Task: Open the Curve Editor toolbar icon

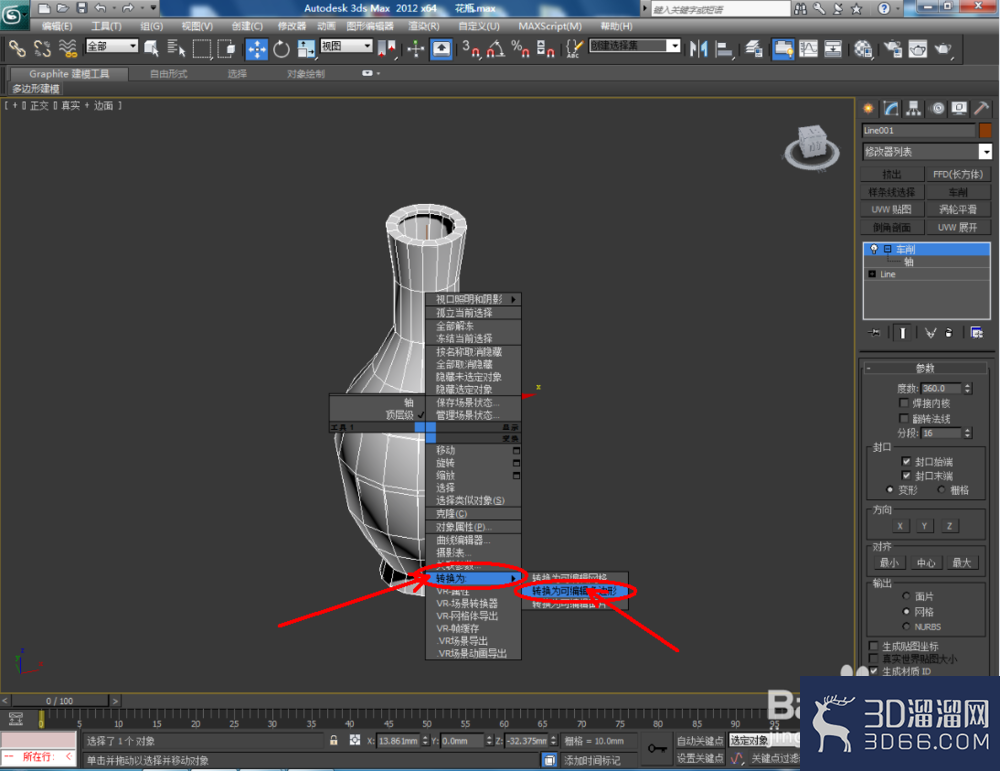Action: click(x=808, y=48)
